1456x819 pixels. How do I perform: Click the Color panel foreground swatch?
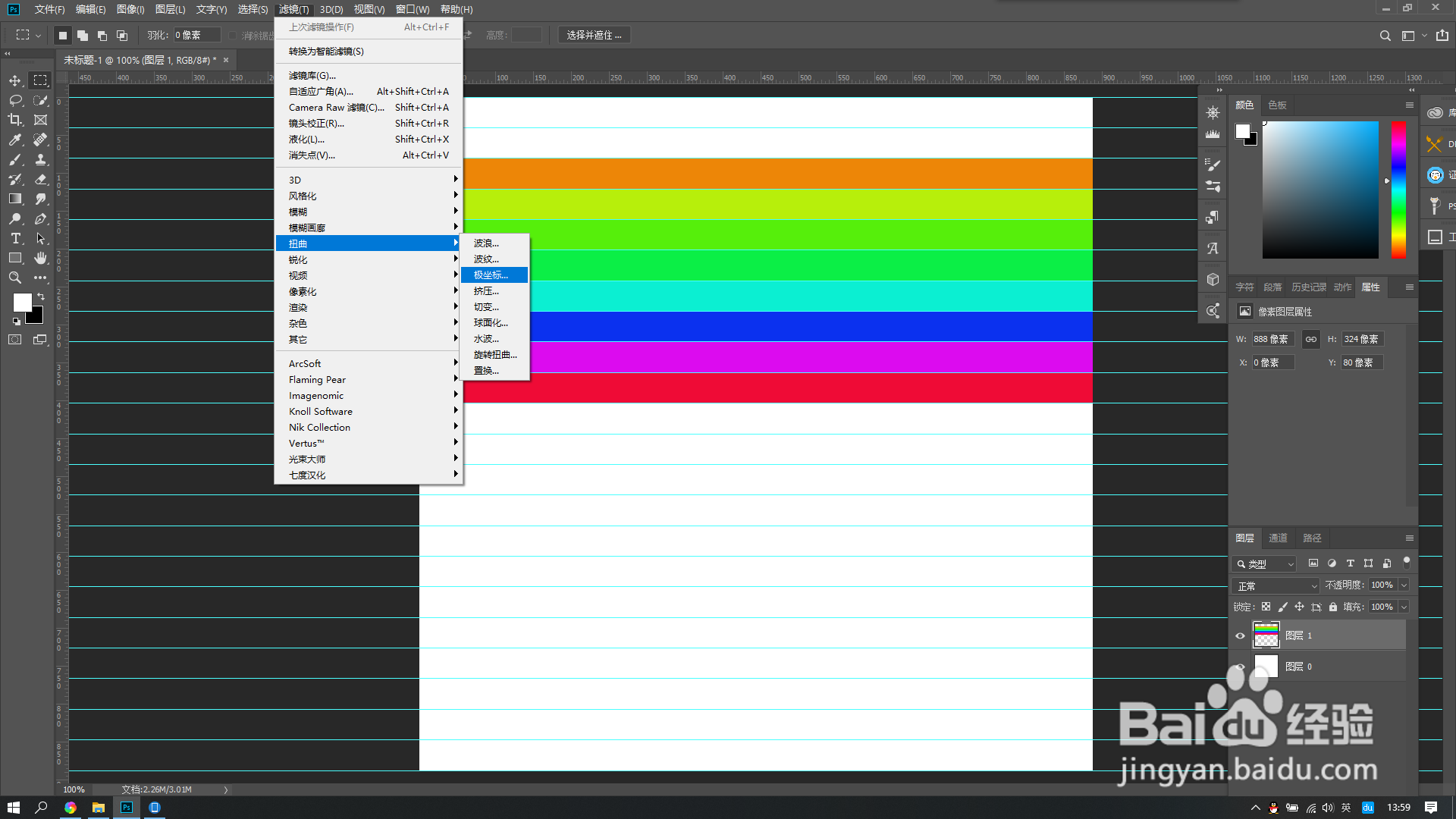[x=1242, y=131]
